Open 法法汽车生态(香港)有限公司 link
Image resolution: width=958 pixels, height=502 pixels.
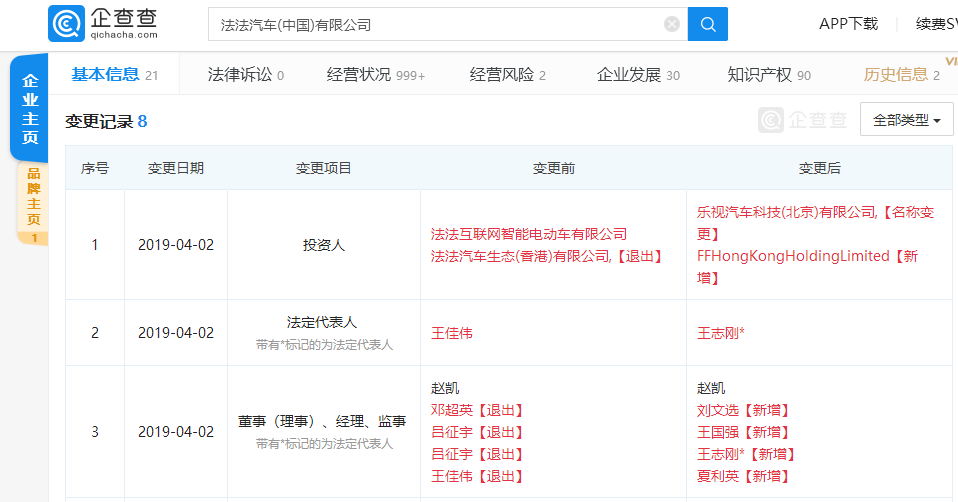tap(521, 256)
